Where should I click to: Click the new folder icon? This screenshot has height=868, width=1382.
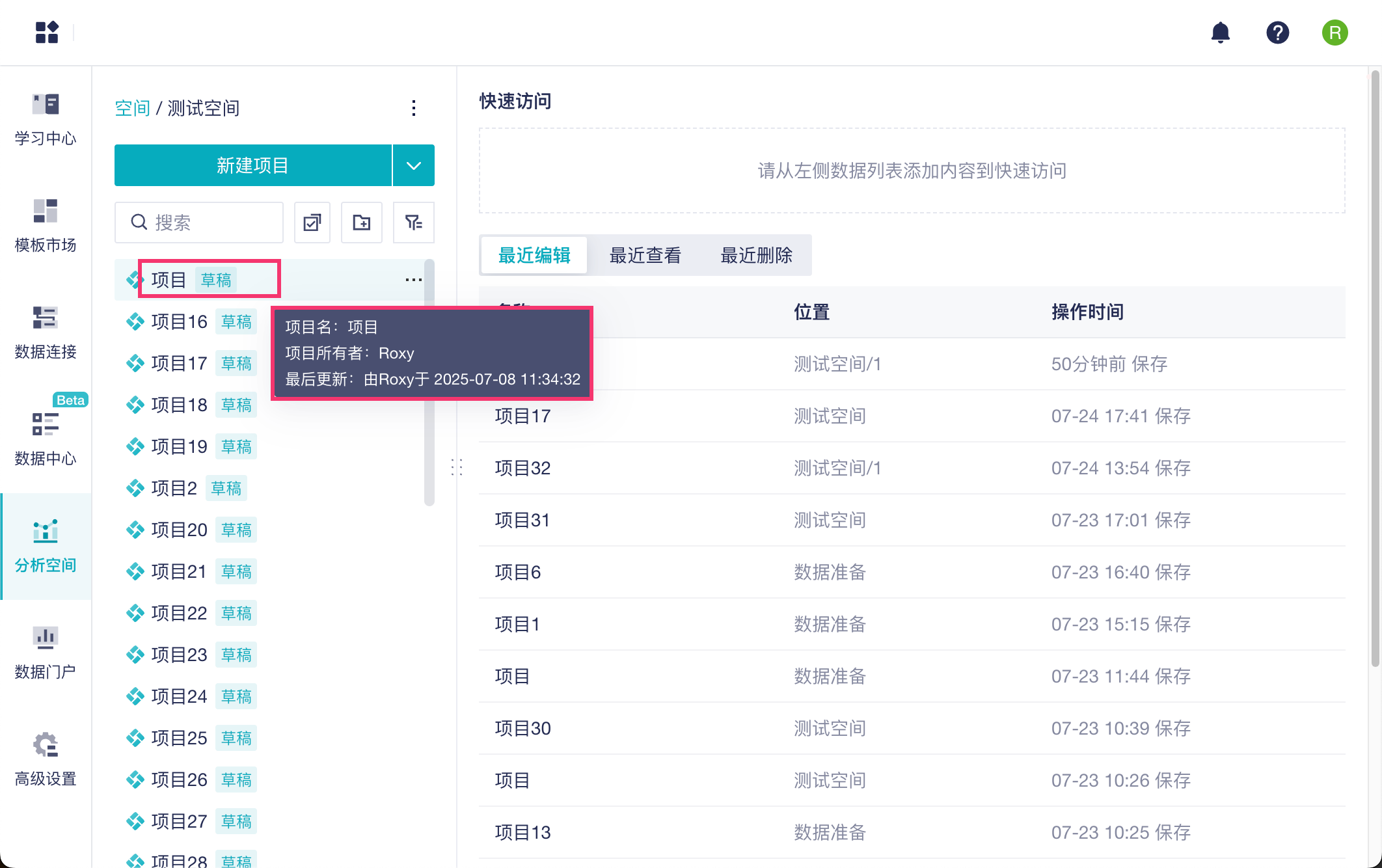tap(362, 223)
